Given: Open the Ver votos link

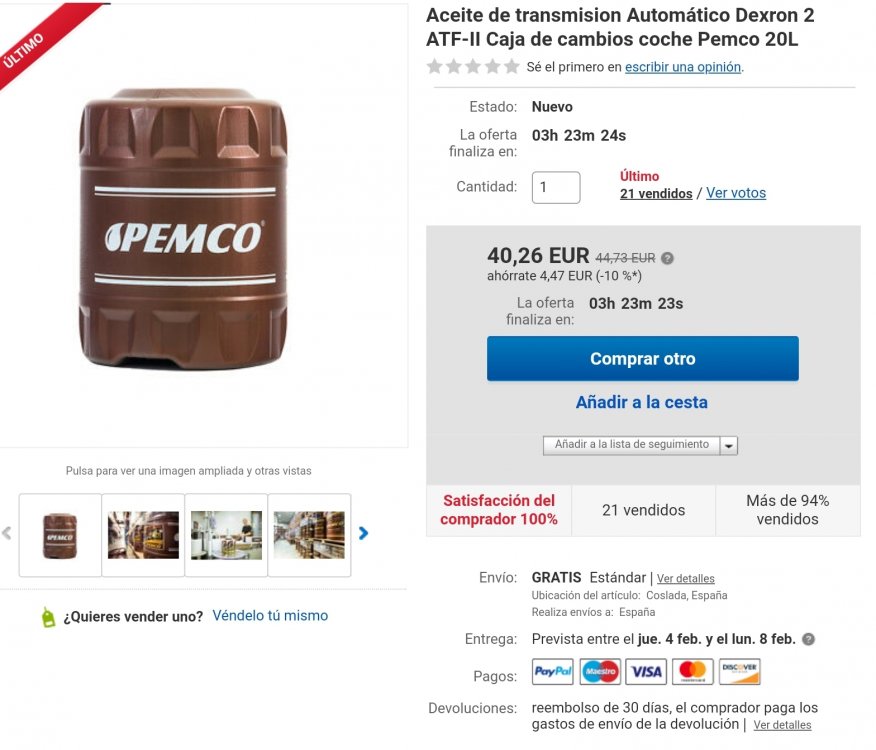Looking at the screenshot, I should 736,193.
